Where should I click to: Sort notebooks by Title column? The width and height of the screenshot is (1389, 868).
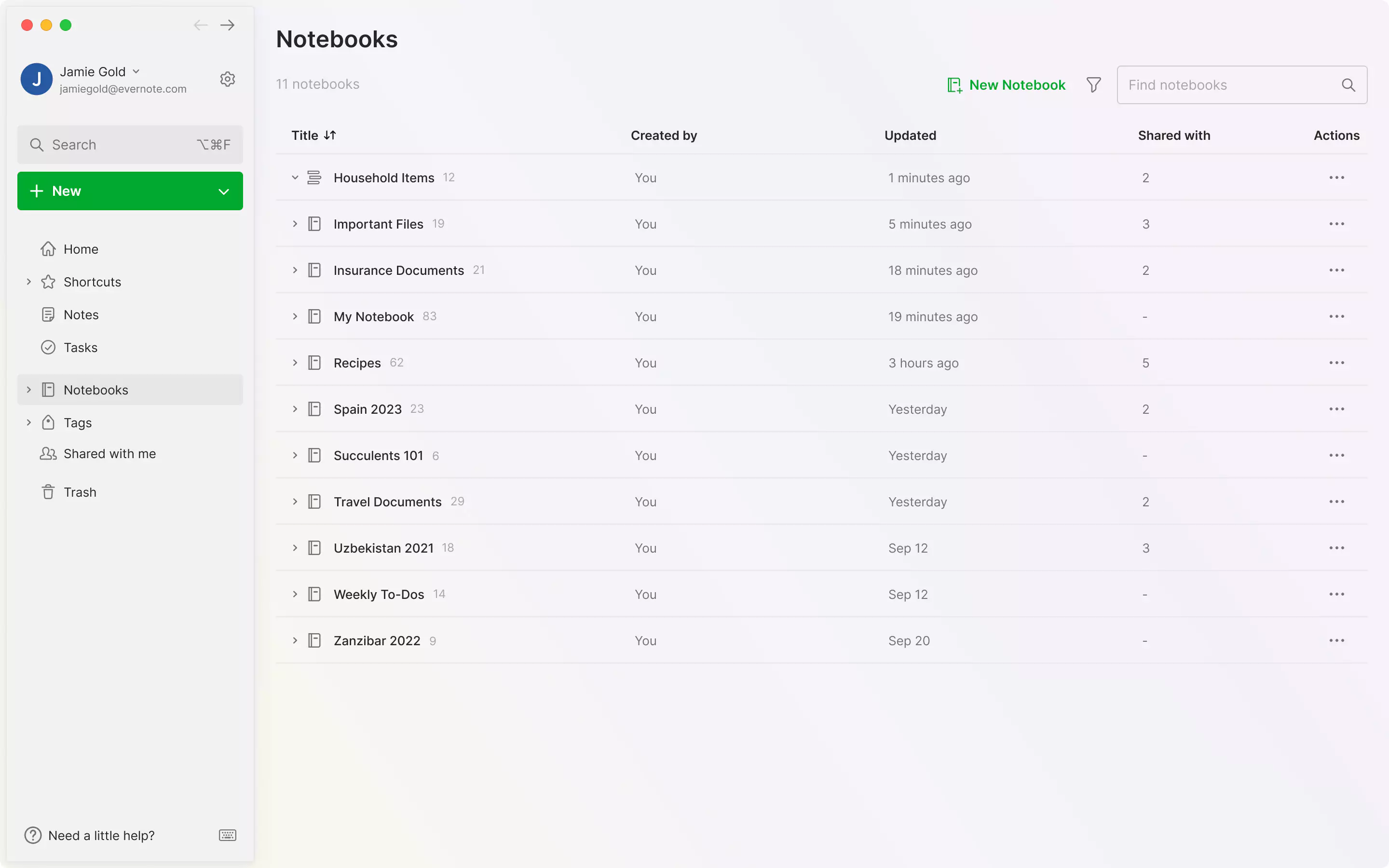(314, 135)
